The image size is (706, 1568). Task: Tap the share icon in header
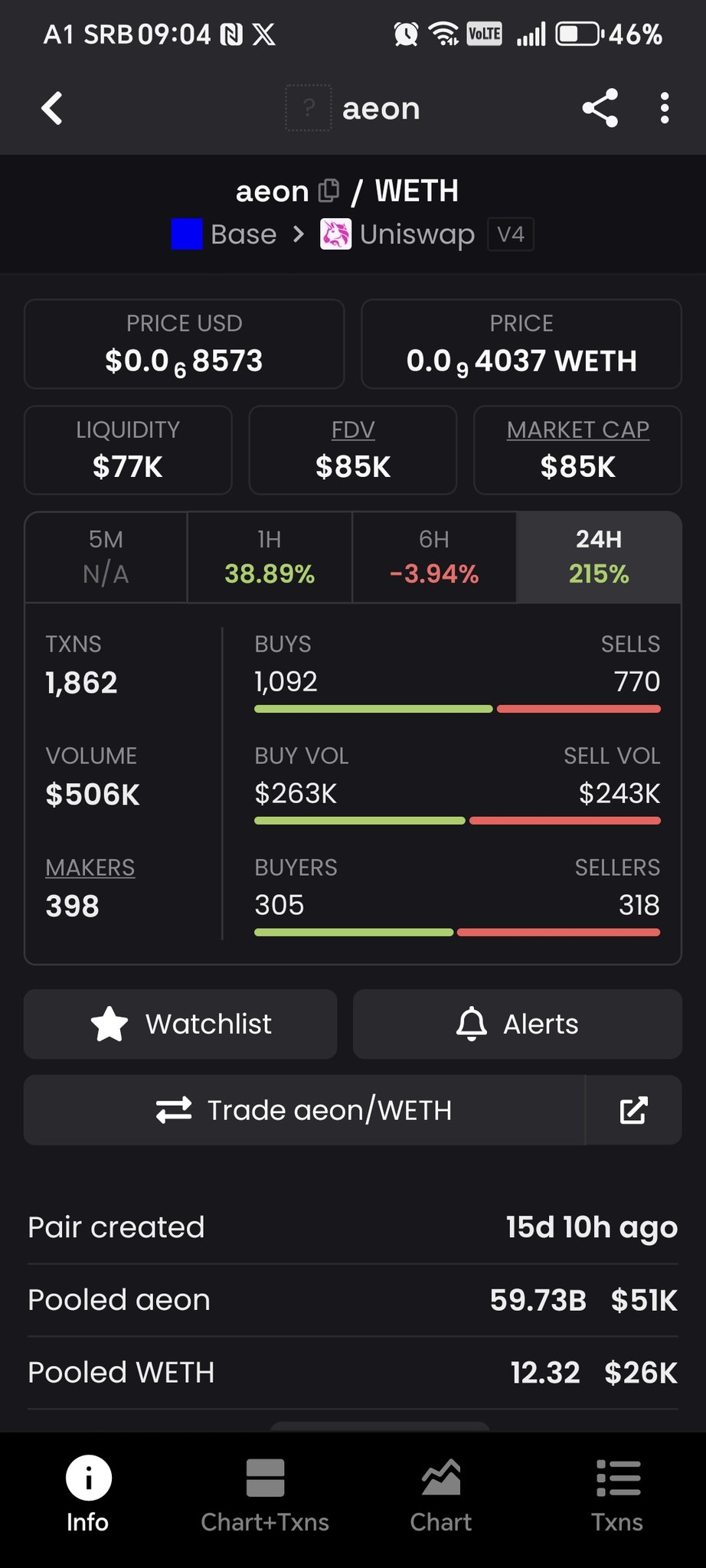600,108
